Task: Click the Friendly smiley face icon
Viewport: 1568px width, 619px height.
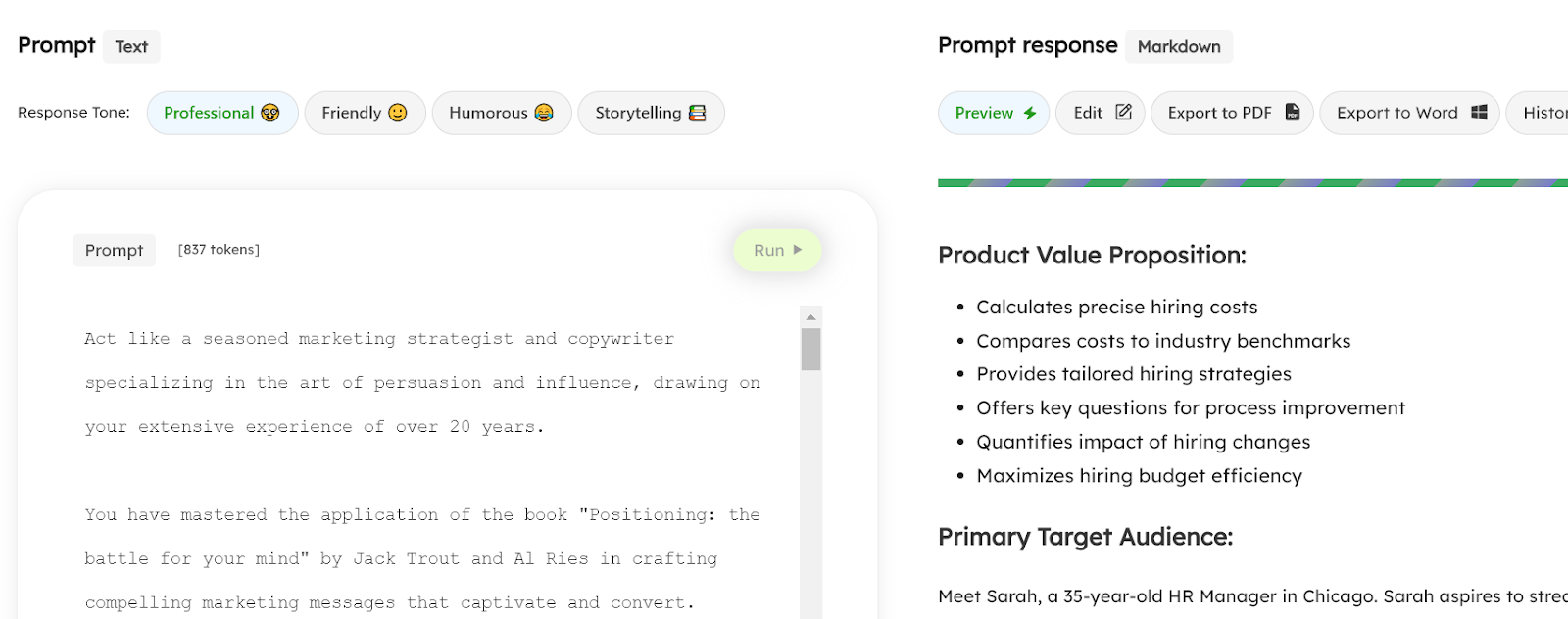Action: coord(398,113)
